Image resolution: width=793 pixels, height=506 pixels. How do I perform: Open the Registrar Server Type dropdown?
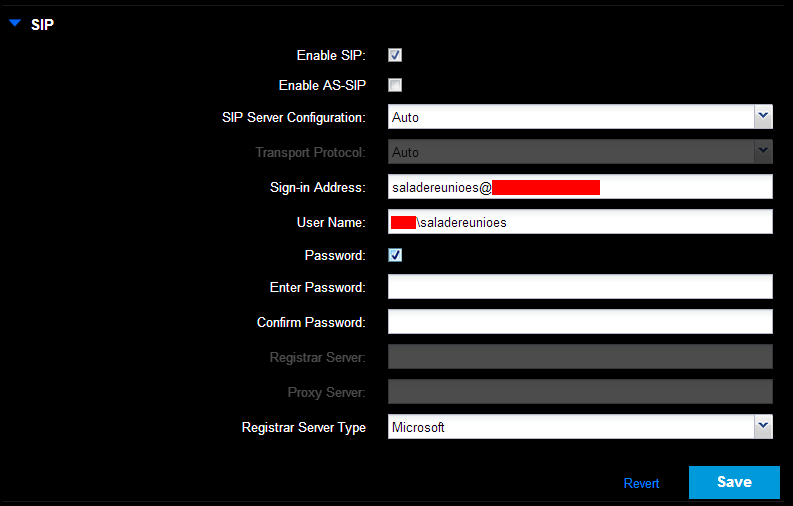click(x=580, y=427)
